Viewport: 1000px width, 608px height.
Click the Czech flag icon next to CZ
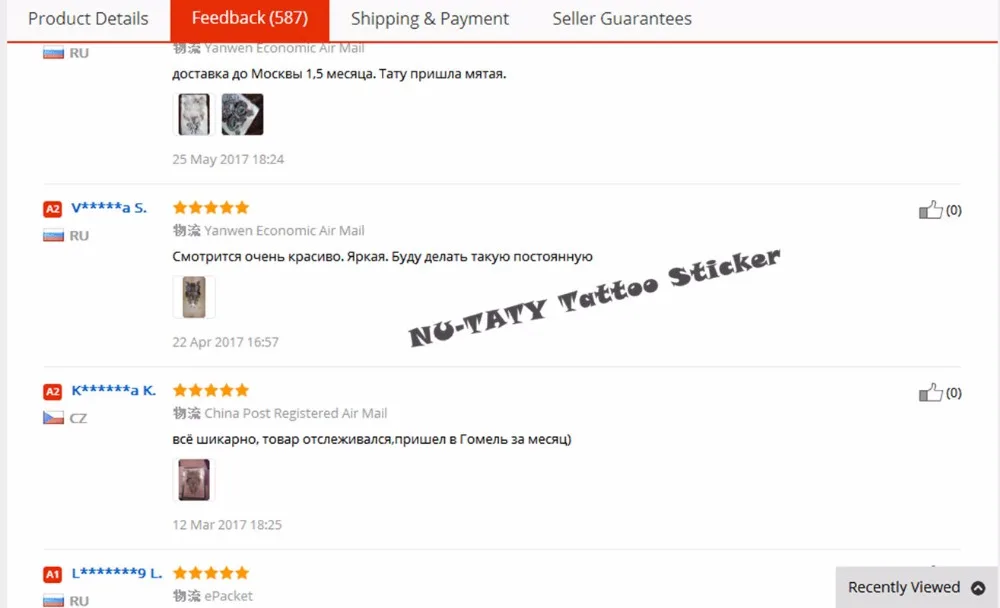click(x=53, y=418)
